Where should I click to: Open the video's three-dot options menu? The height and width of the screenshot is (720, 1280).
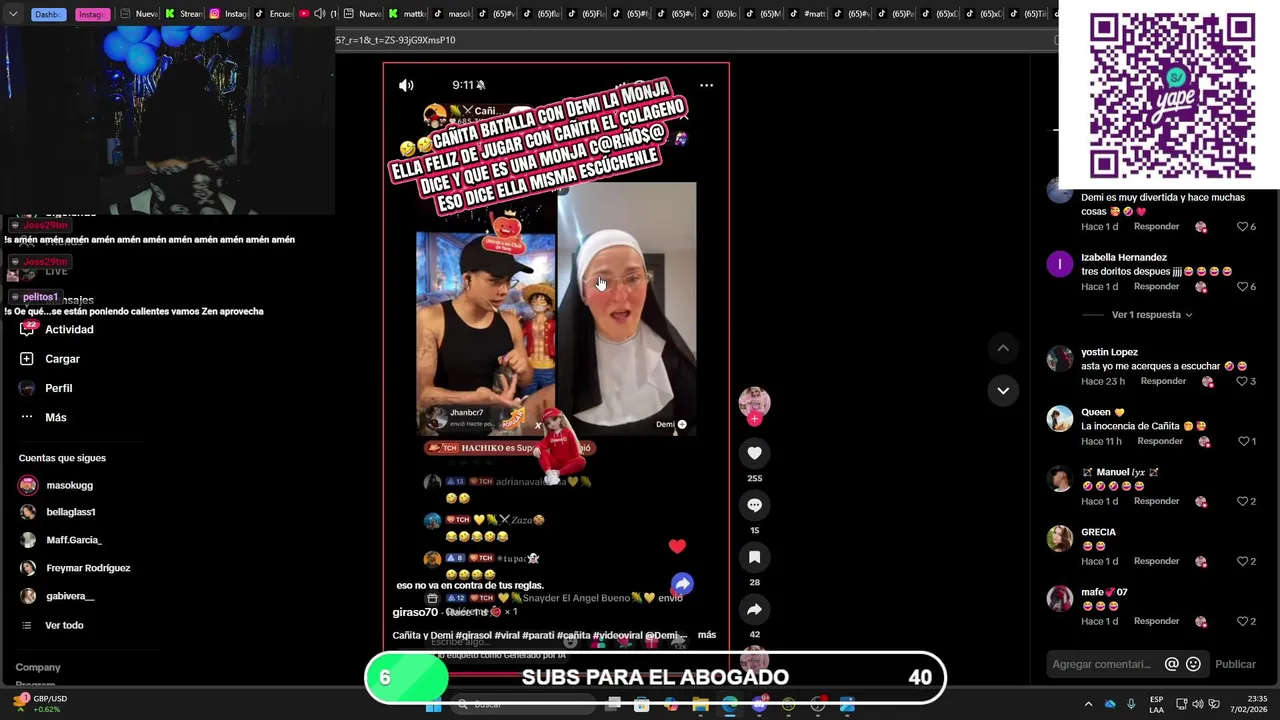point(706,85)
